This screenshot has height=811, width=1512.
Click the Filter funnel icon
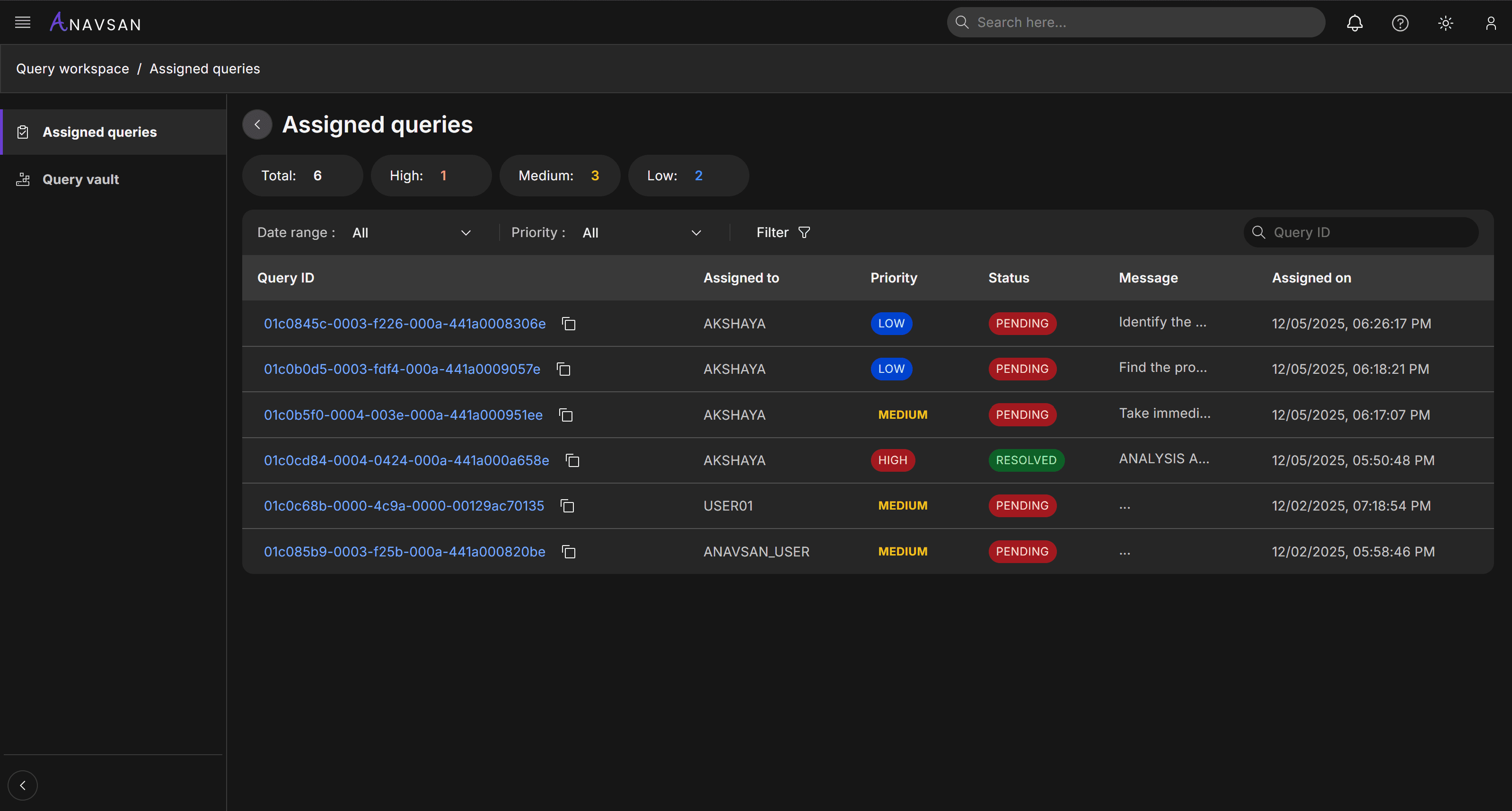804,232
